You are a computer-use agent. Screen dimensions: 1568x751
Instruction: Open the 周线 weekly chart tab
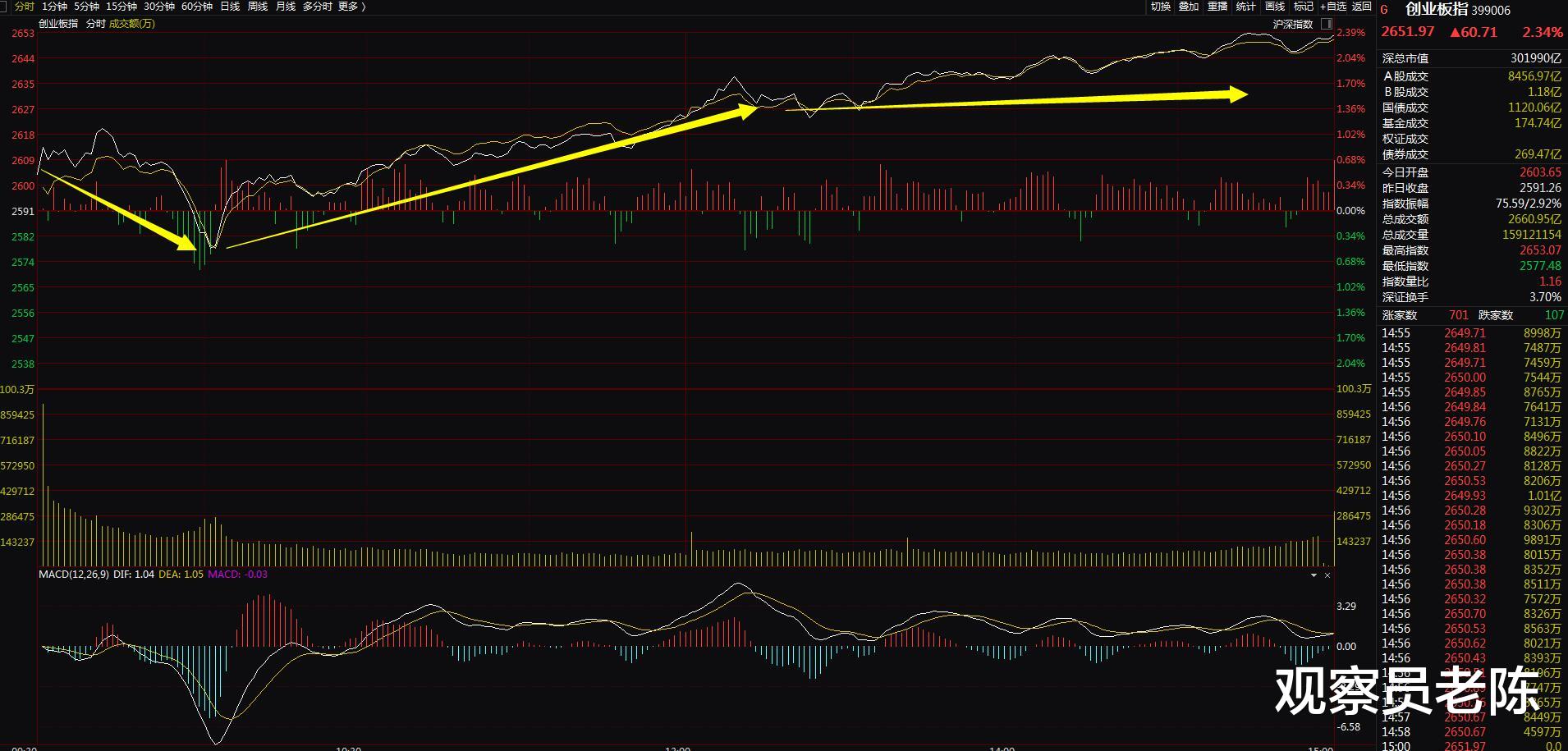(x=258, y=7)
